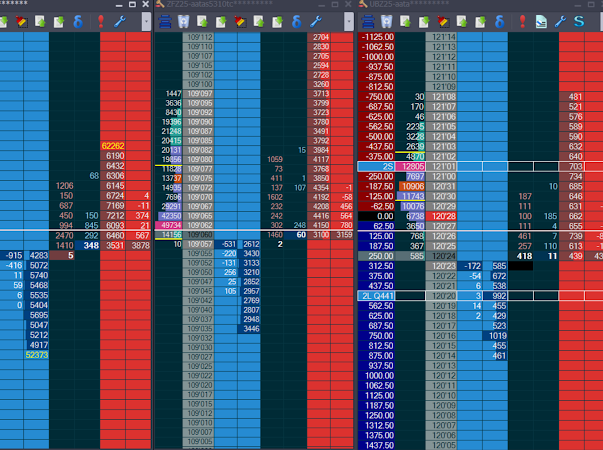Click the paintbrush clear icon in the UBZ25 toolbar
This screenshot has width=603, height=450.
pos(443,22)
